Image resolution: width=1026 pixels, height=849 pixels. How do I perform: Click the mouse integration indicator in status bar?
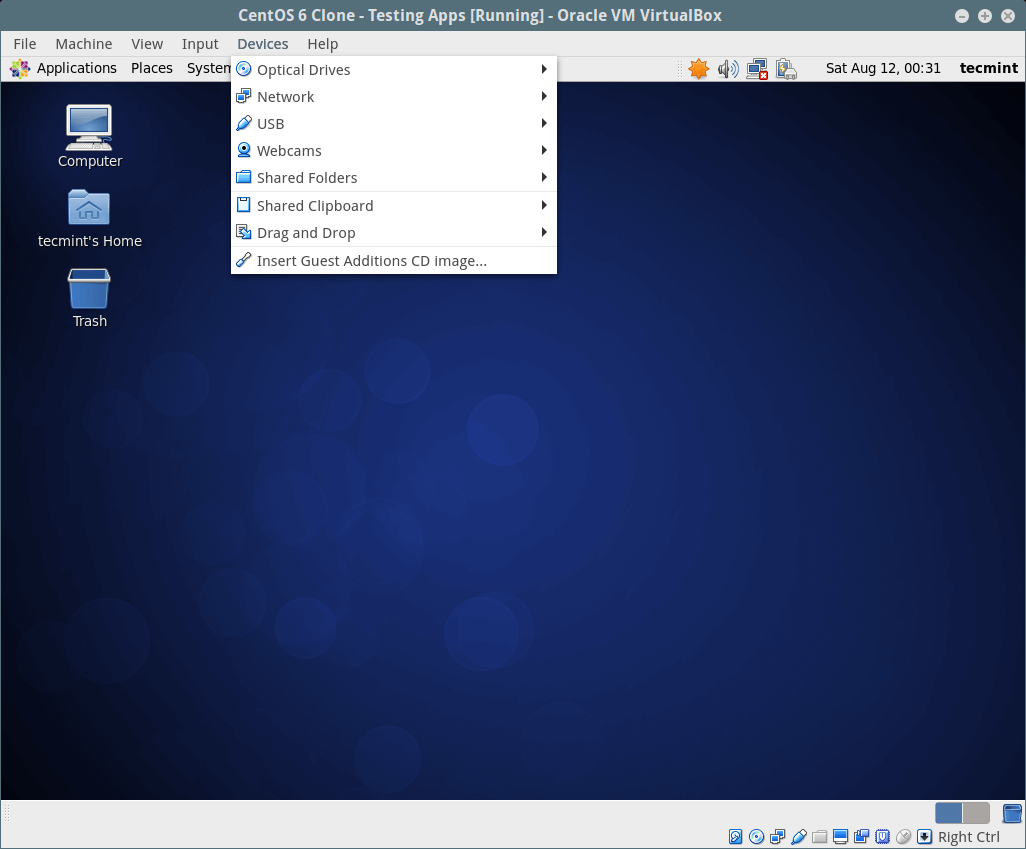(904, 837)
